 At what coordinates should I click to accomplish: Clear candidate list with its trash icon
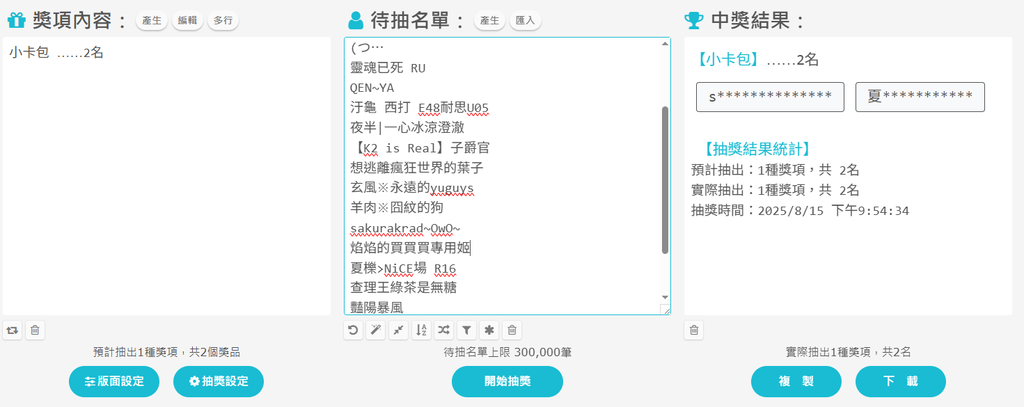[511, 329]
